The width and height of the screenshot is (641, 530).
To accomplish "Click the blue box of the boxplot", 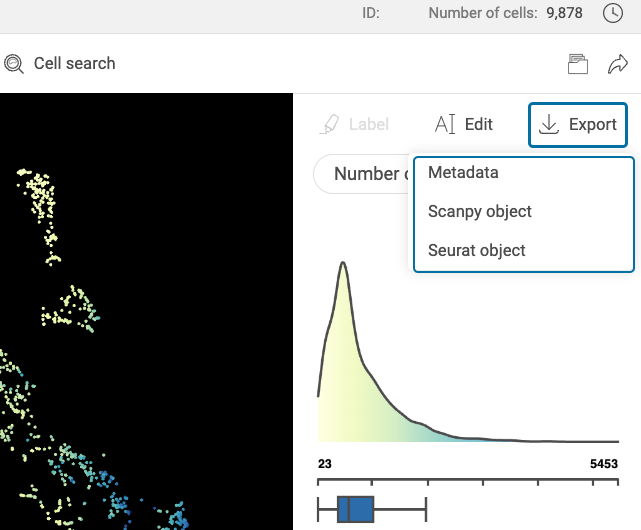I will [x=355, y=509].
